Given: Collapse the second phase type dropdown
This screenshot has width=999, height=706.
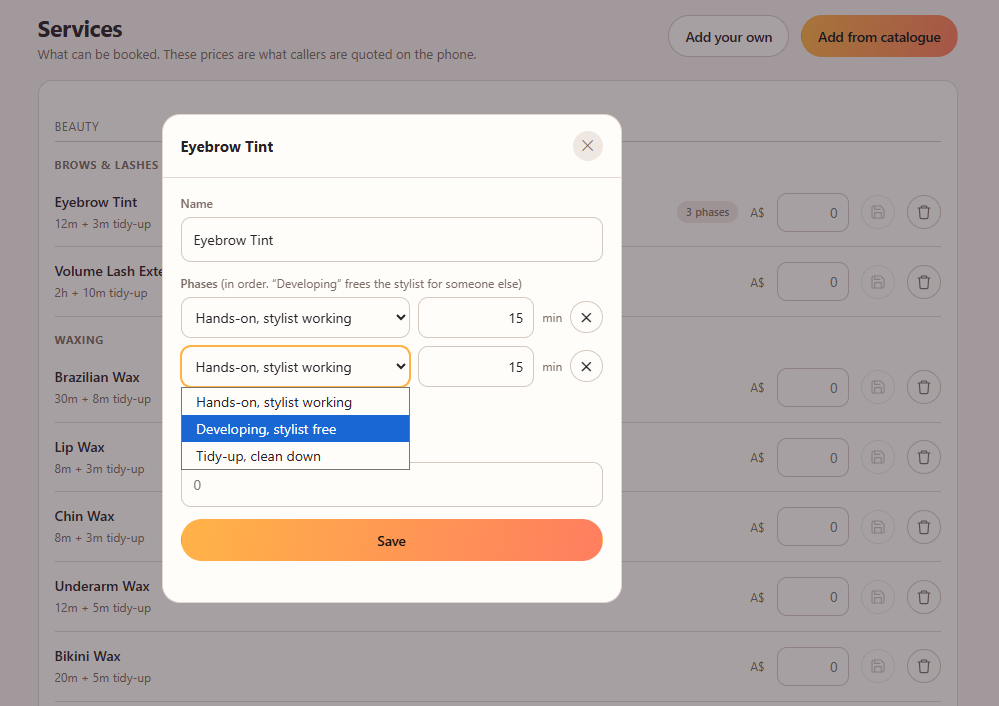Looking at the screenshot, I should click(x=295, y=366).
